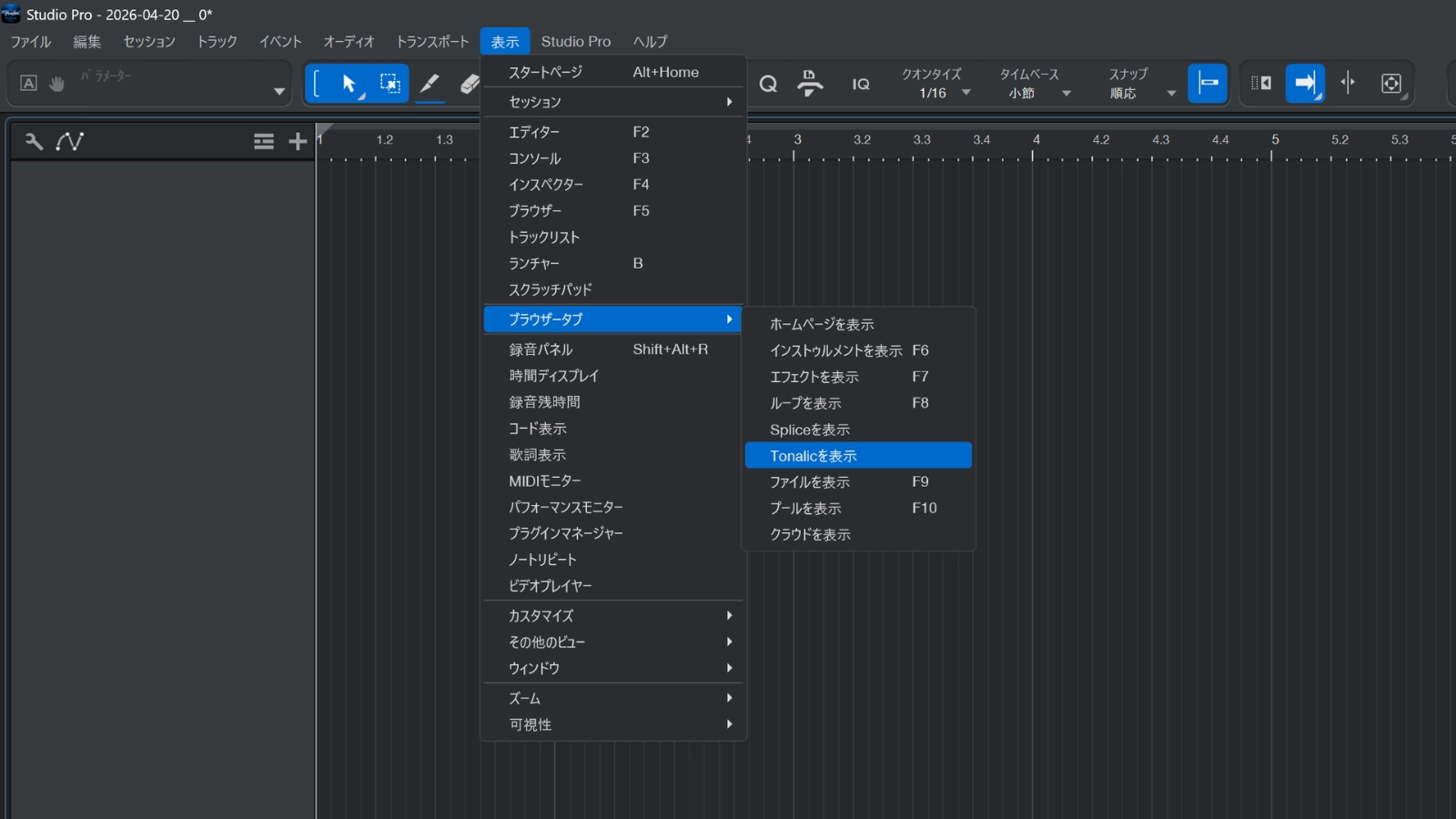Image resolution: width=1456 pixels, height=819 pixels.
Task: Open the トランスポート menu
Action: point(432,42)
